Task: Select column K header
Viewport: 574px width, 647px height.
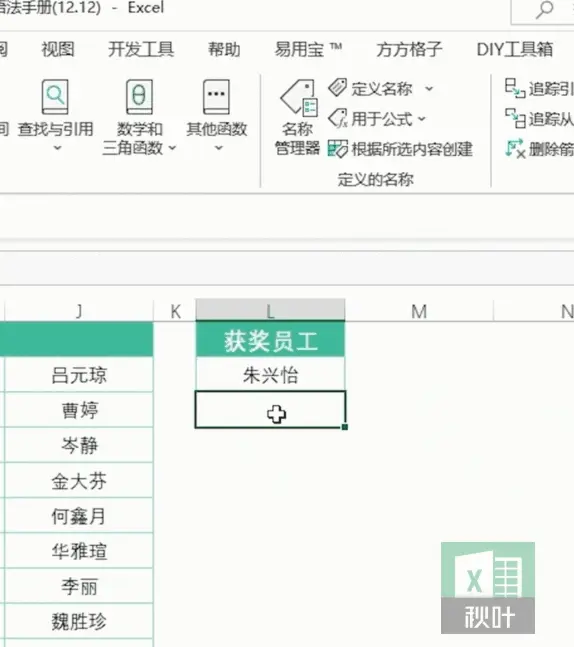Action: click(175, 311)
